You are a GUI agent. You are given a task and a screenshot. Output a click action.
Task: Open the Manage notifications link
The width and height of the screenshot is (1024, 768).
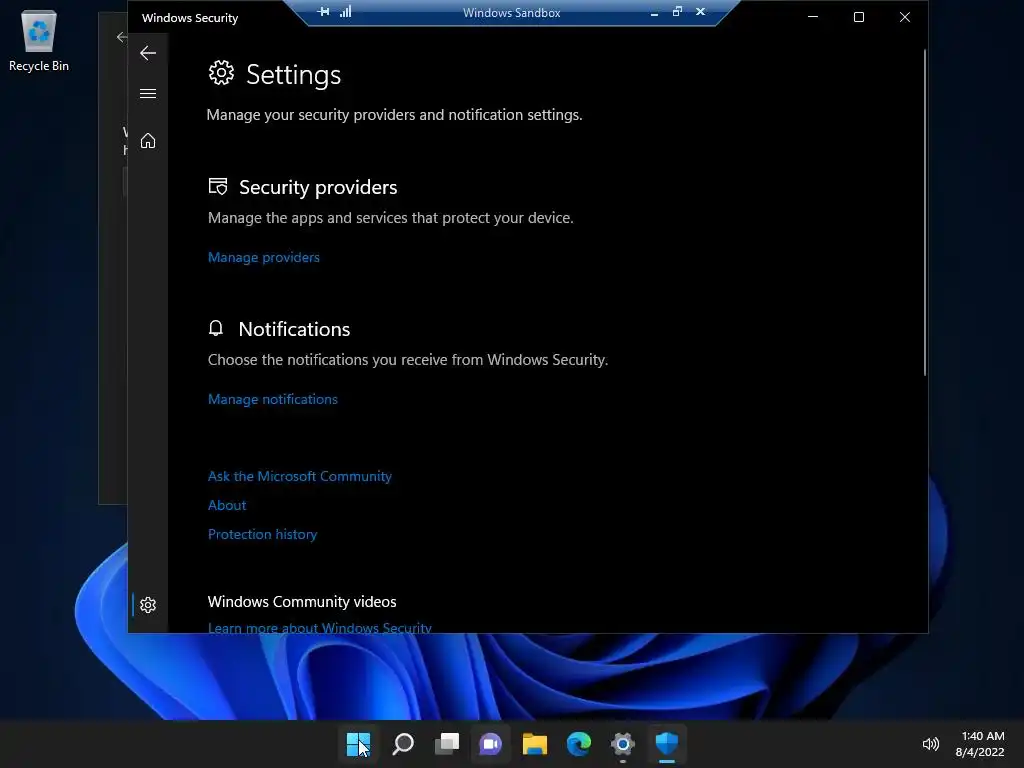tap(272, 399)
